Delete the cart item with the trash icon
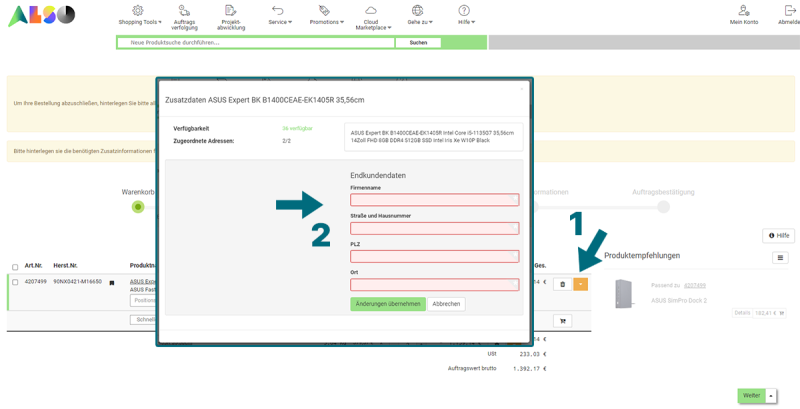The image size is (800, 409). pyautogui.click(x=562, y=284)
